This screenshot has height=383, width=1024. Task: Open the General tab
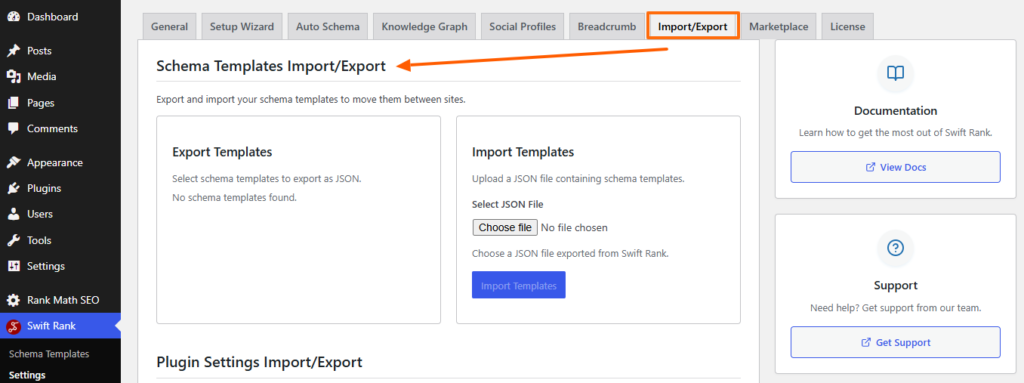pyautogui.click(x=169, y=27)
